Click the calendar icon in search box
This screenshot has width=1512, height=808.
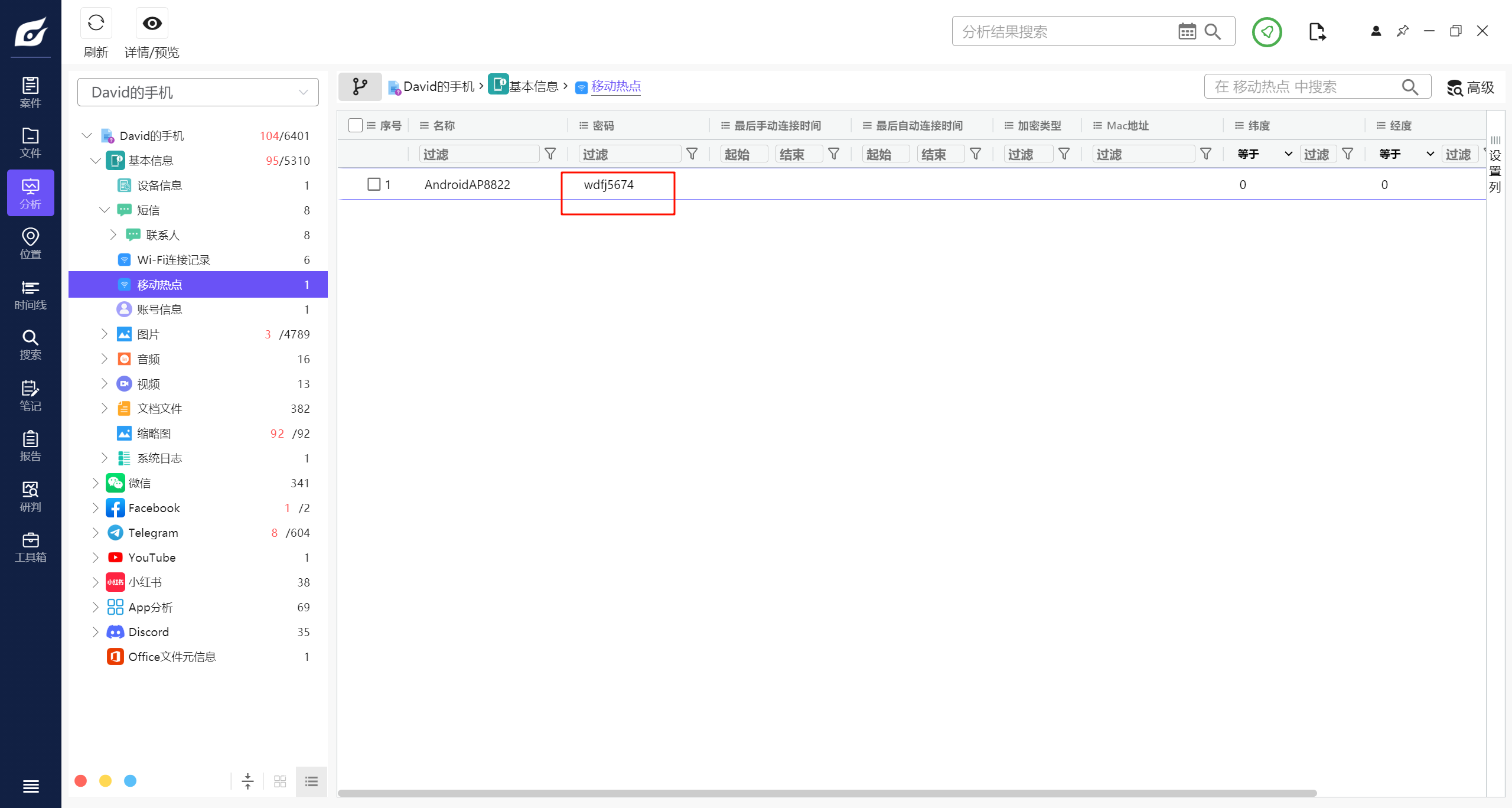click(1187, 32)
